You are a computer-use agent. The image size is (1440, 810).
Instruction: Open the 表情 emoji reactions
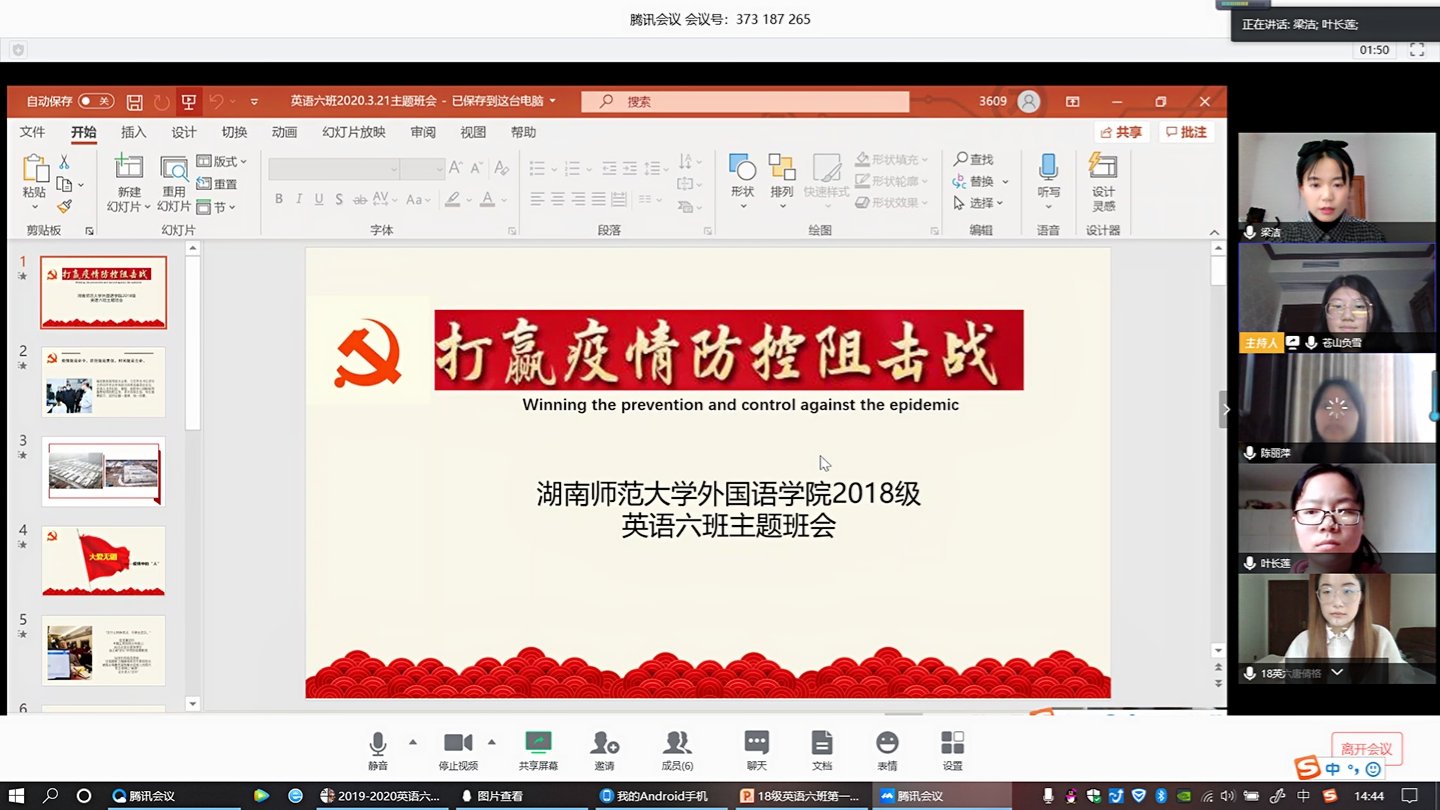point(887,743)
